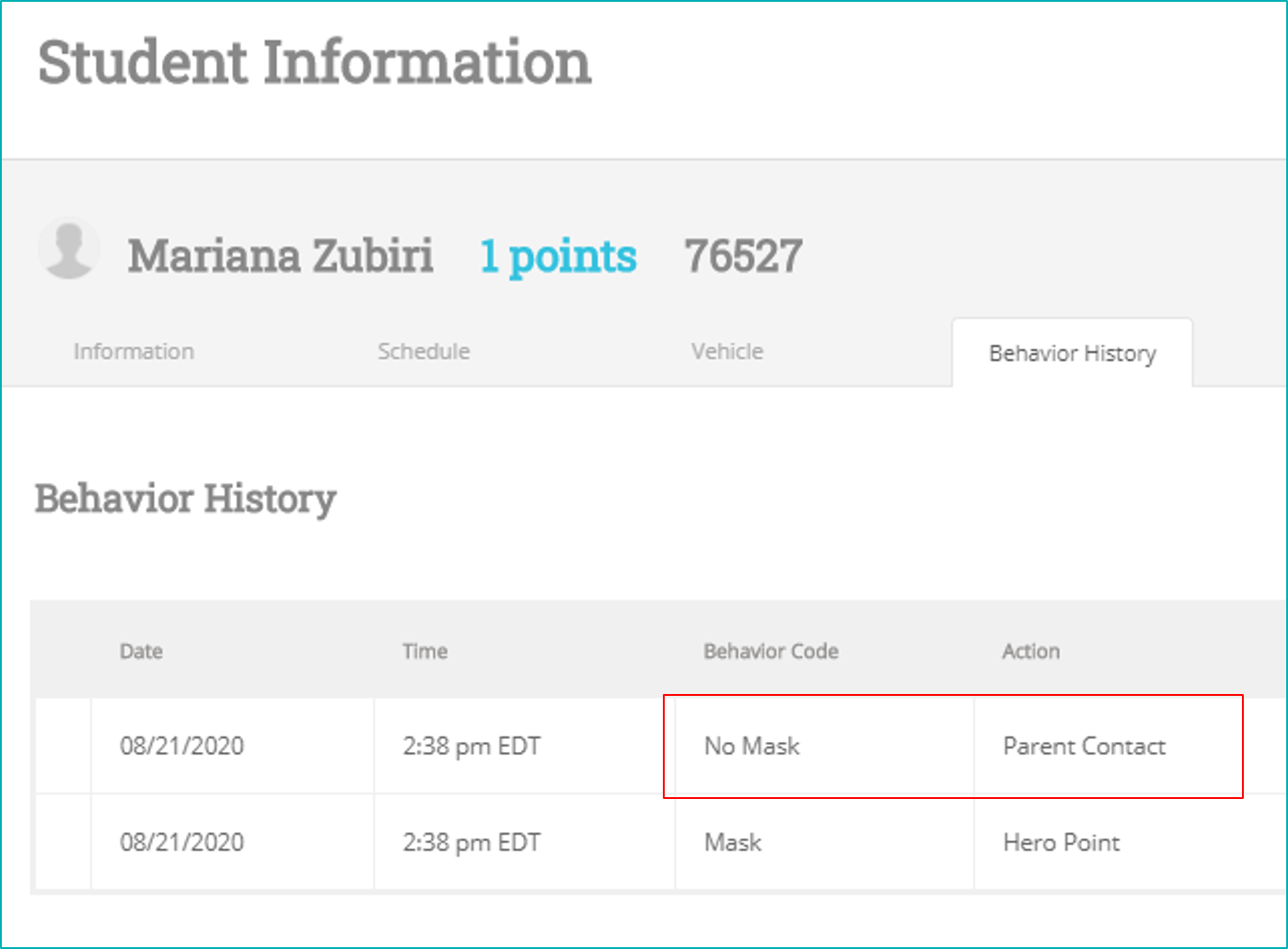Select the Behavior History tab
Image resolution: width=1288 pixels, height=949 pixels.
pyautogui.click(x=1073, y=353)
